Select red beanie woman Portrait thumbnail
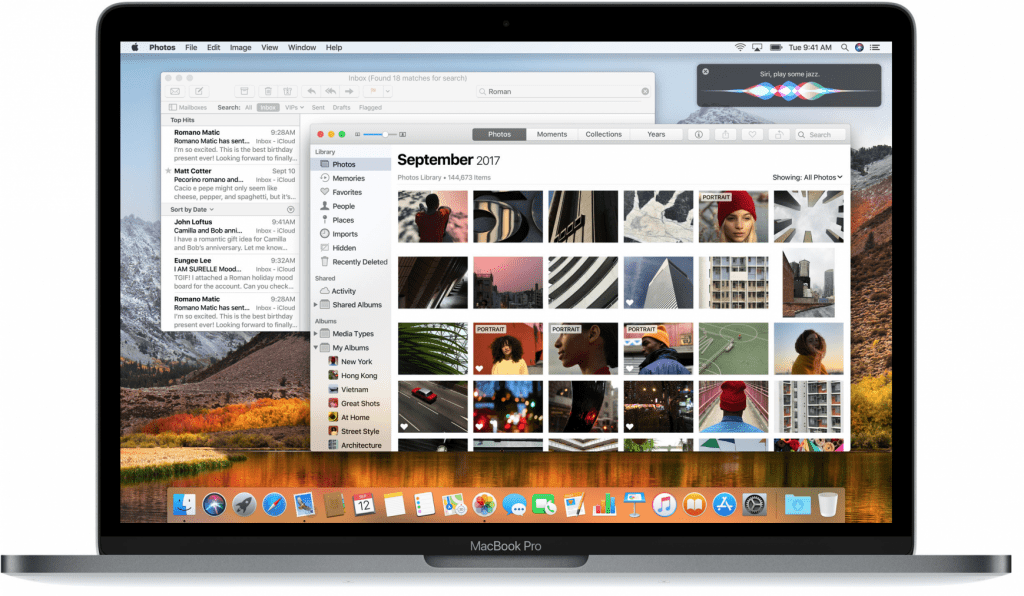This screenshot has height=596, width=1024. pos(733,217)
